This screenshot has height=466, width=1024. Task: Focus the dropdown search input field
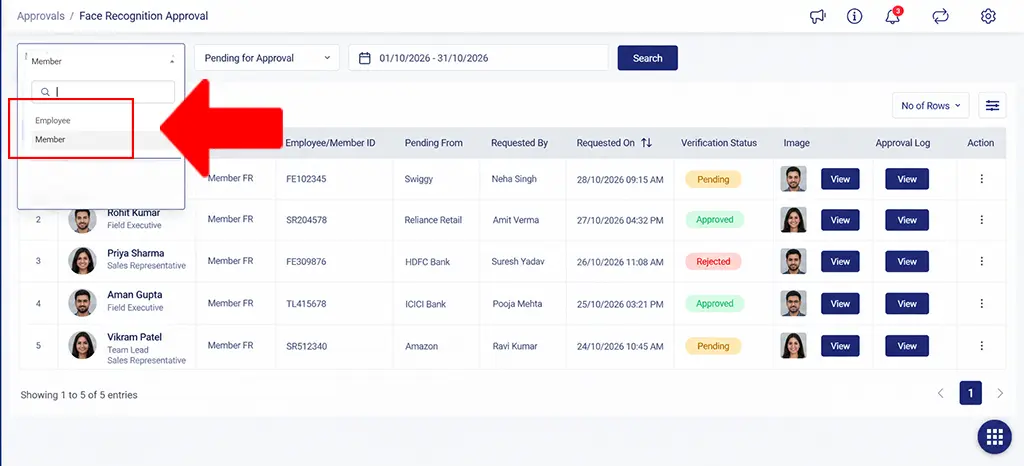[x=103, y=92]
